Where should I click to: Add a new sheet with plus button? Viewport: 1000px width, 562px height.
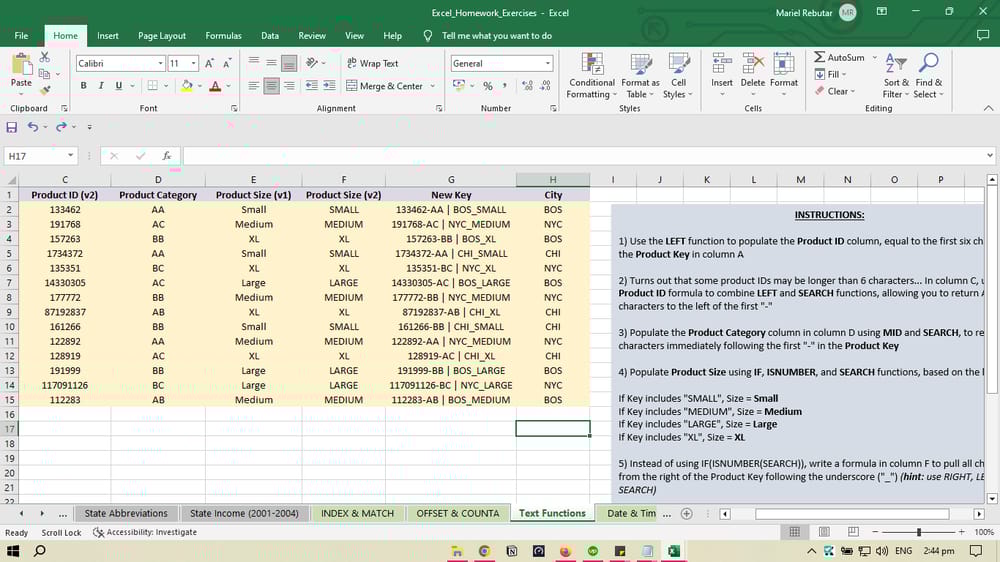(686, 514)
